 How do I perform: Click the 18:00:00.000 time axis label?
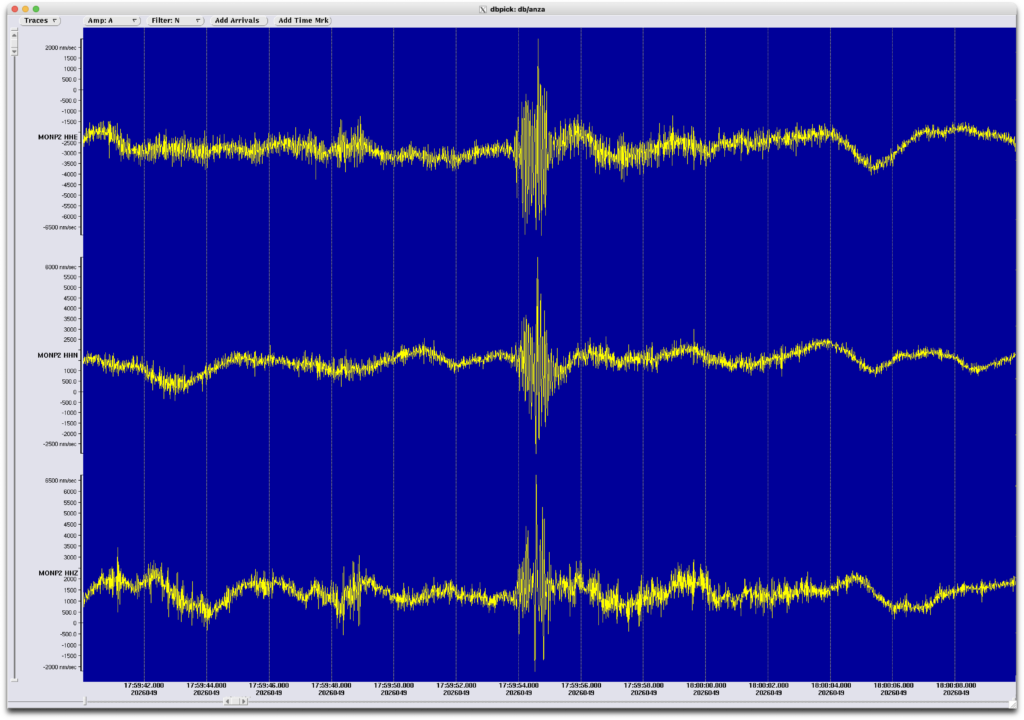click(705, 686)
